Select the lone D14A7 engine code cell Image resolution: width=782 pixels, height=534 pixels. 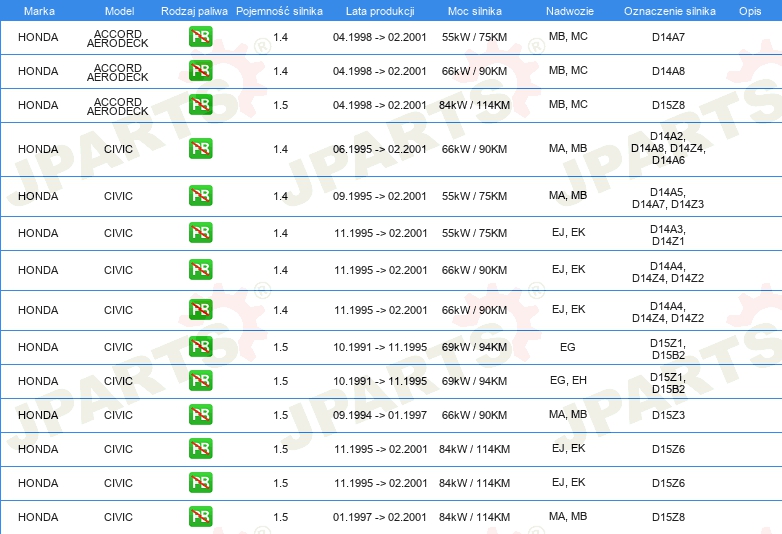coord(668,37)
